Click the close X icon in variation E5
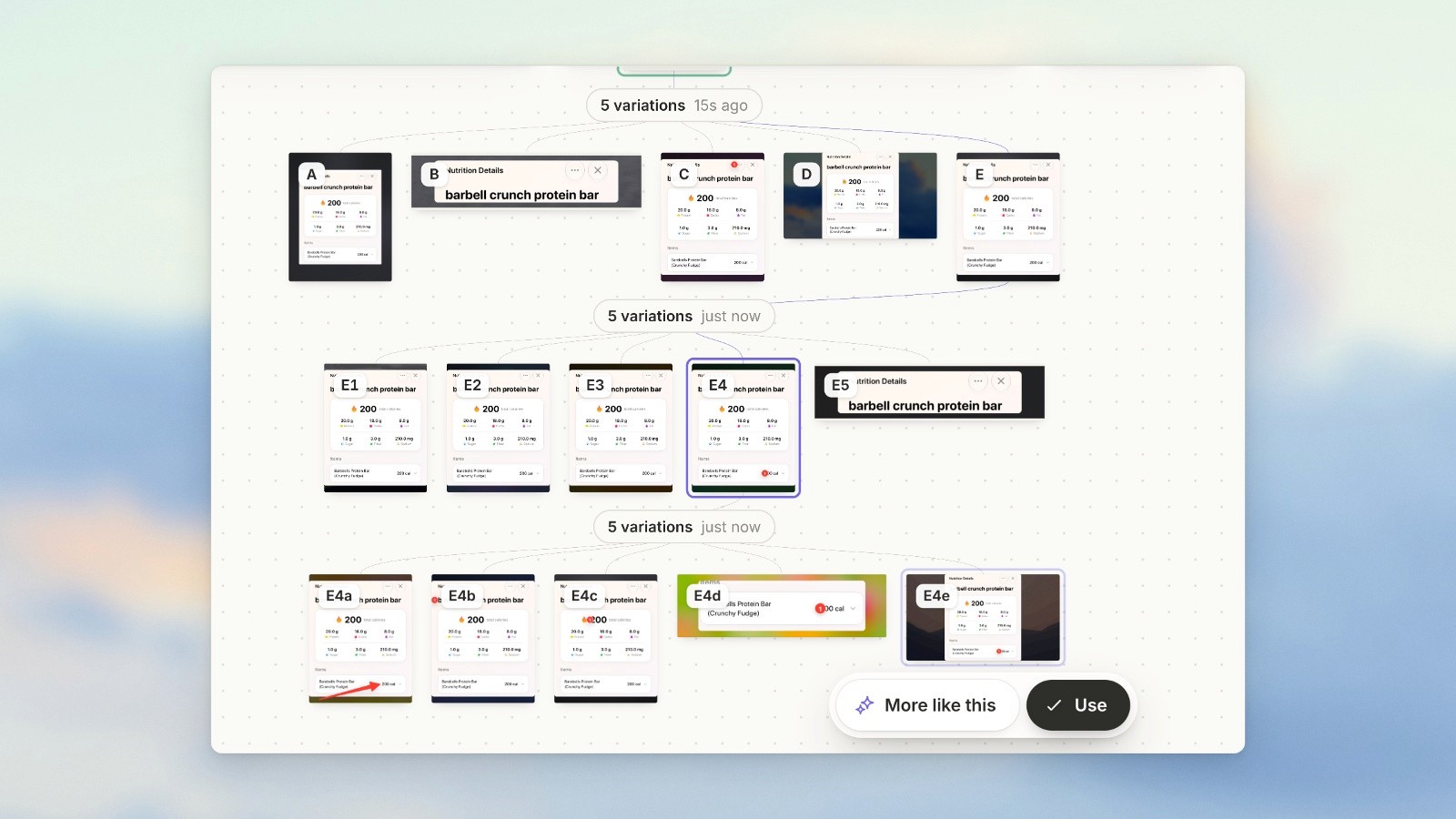The image size is (1456, 819). [1001, 381]
